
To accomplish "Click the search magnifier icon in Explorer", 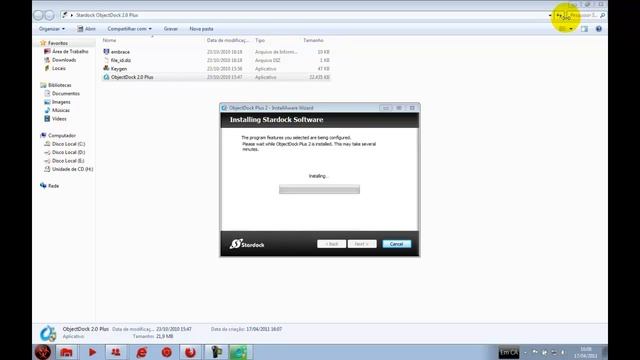I will pyautogui.click(x=602, y=15).
